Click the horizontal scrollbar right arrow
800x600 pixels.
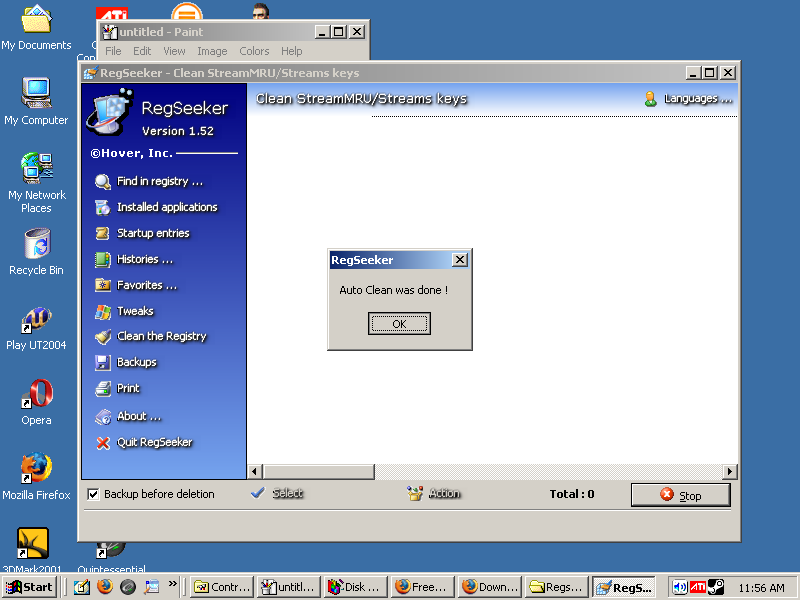click(x=730, y=471)
